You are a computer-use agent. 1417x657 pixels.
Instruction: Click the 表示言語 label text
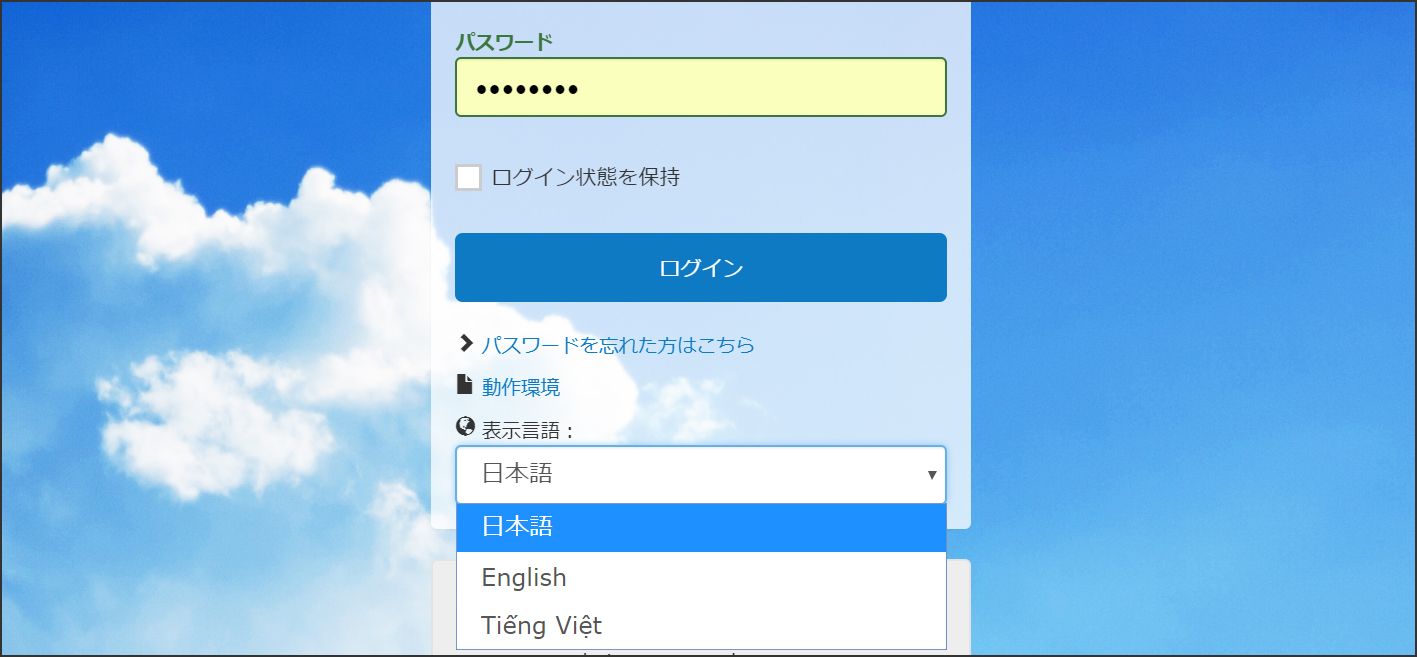pos(522,430)
